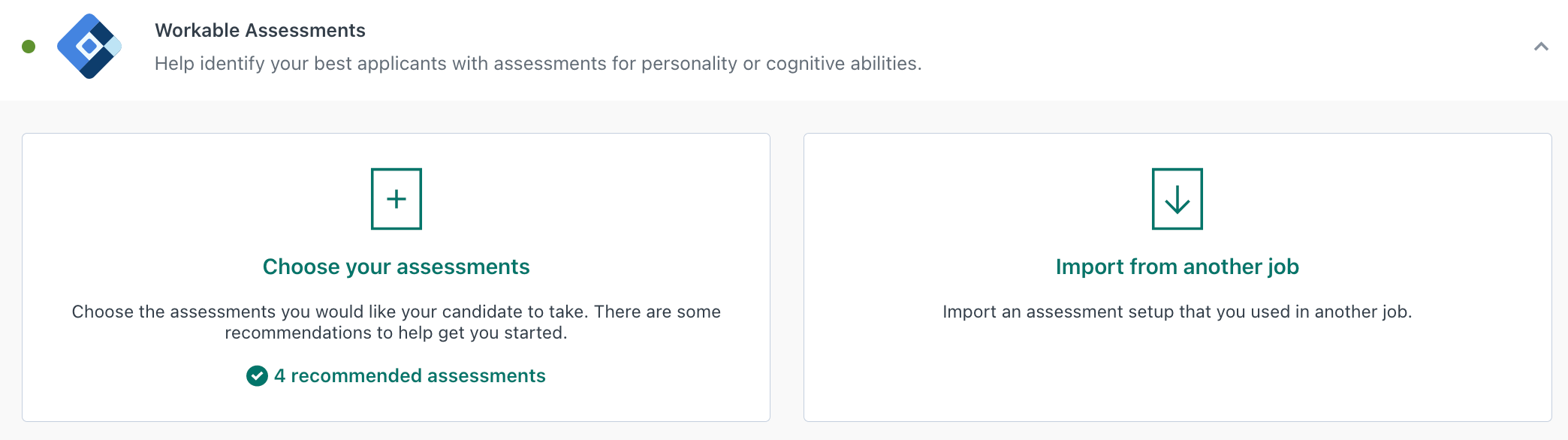Click the green status dot next to the logo

coord(28,47)
